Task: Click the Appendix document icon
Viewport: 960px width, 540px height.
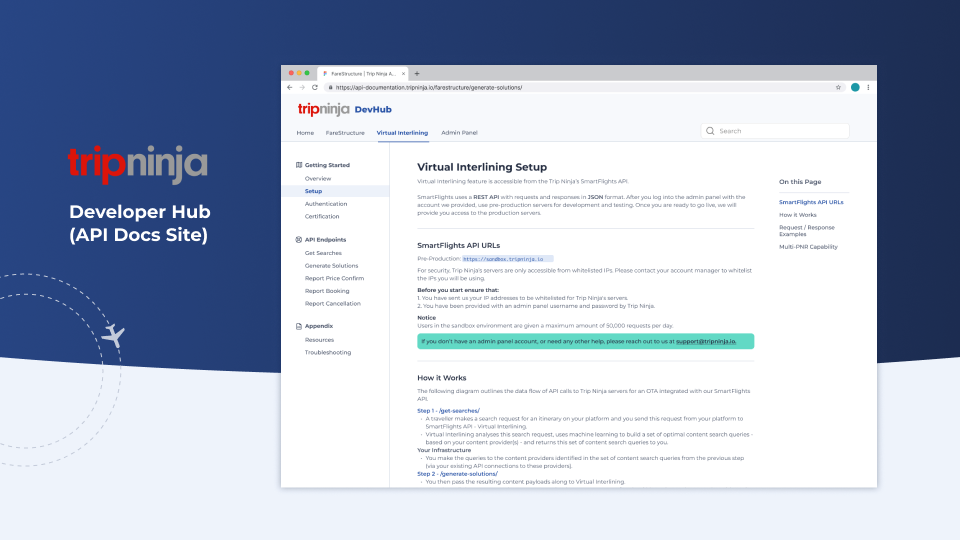Action: (x=299, y=326)
